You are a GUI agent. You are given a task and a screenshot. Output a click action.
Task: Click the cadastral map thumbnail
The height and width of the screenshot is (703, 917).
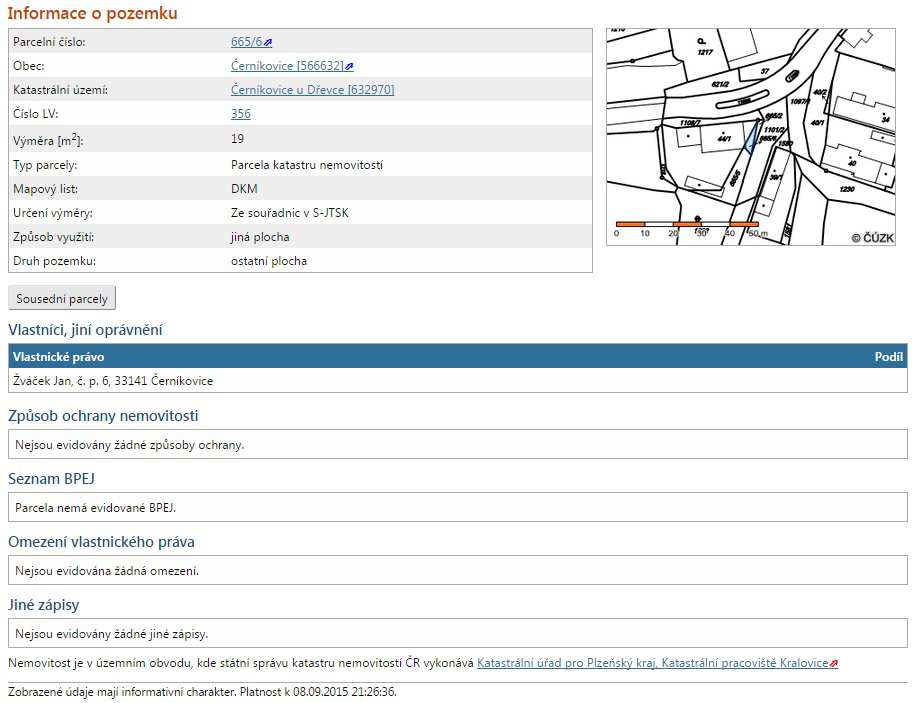[x=751, y=137]
